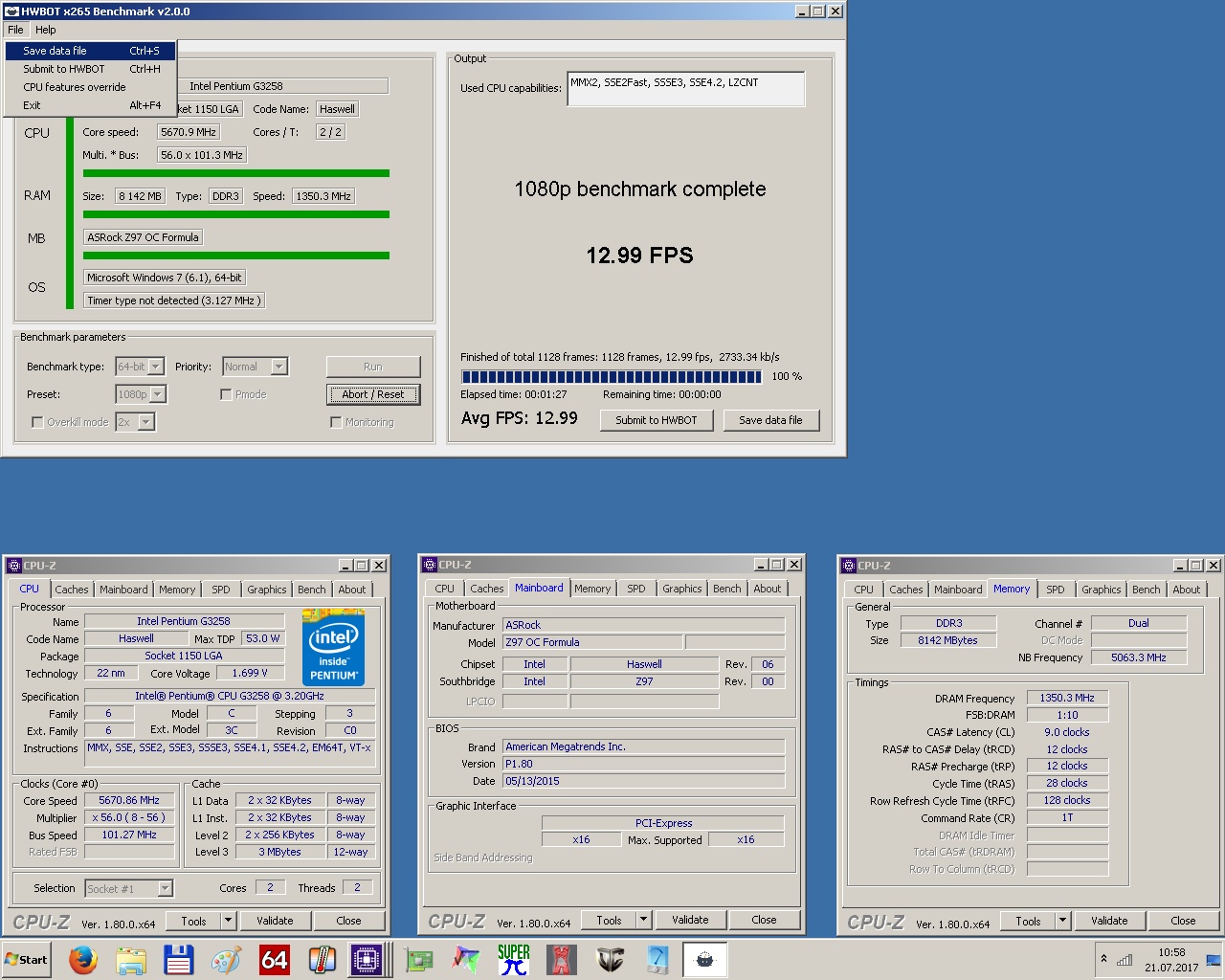Click the green bar under the RAM section

236,214
